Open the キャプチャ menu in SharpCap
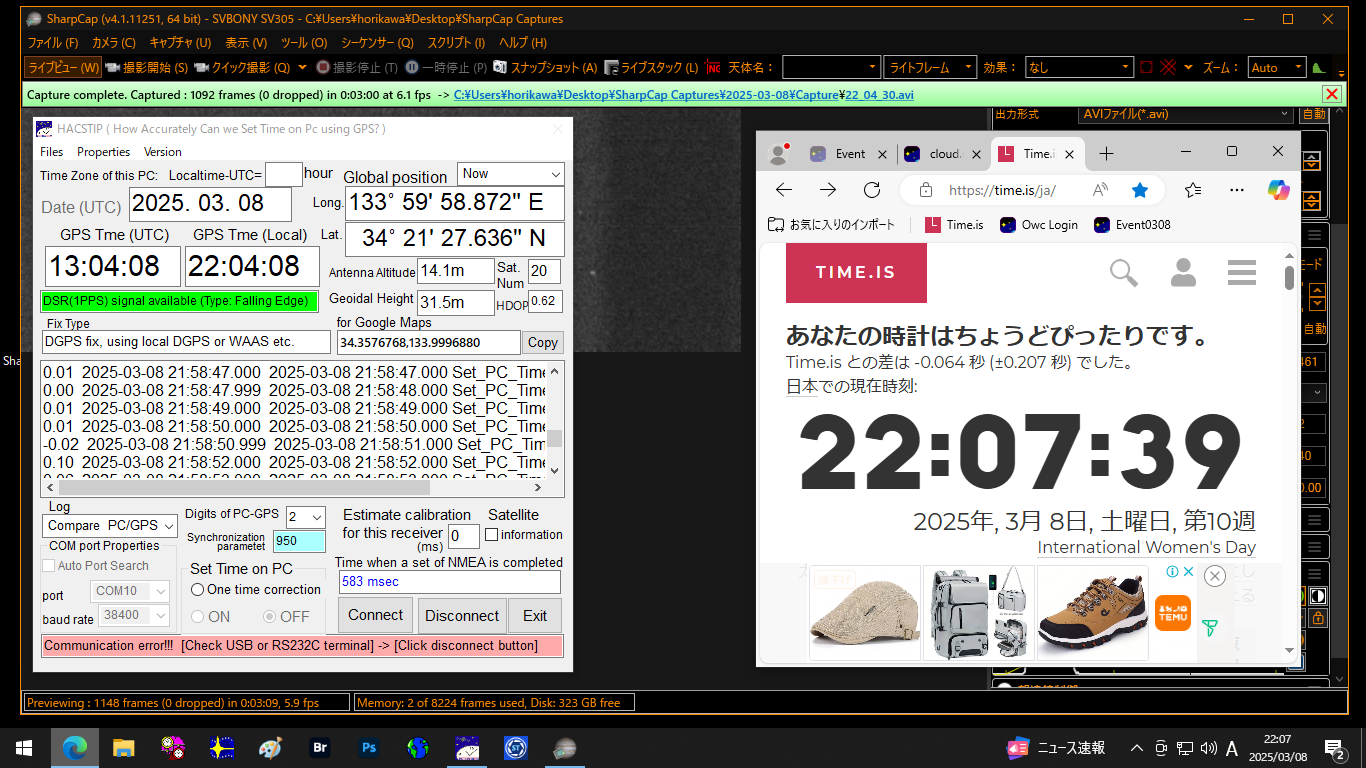This screenshot has height=768, width=1366. click(180, 43)
